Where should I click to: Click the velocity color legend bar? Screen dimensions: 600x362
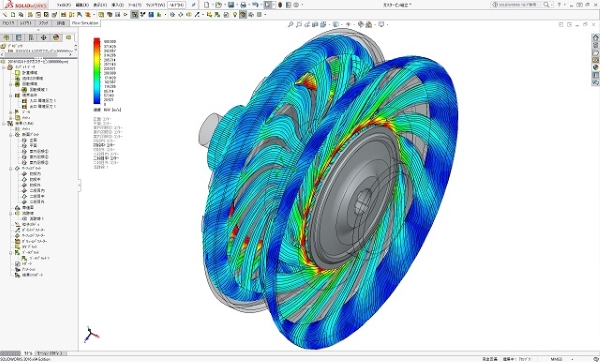(97, 71)
